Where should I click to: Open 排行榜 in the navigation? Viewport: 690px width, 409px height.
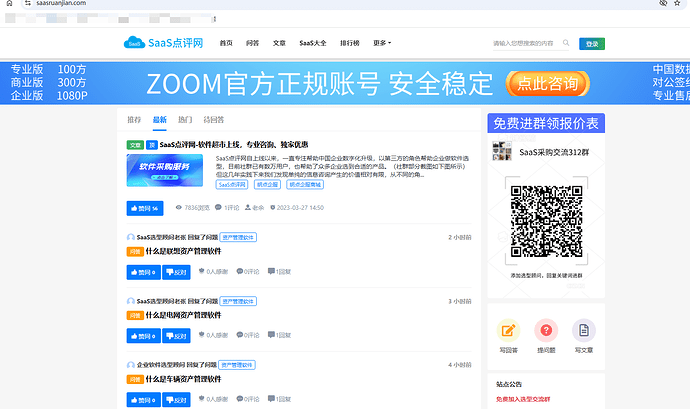coord(350,43)
